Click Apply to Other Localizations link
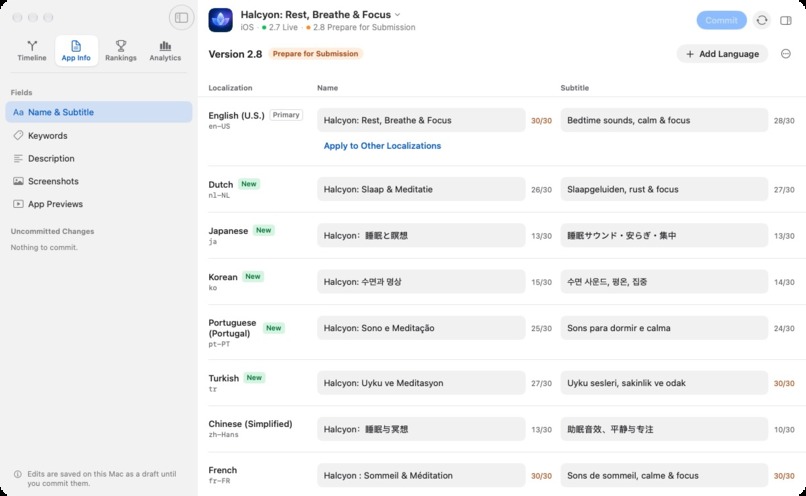This screenshot has height=496, width=806. [382, 146]
